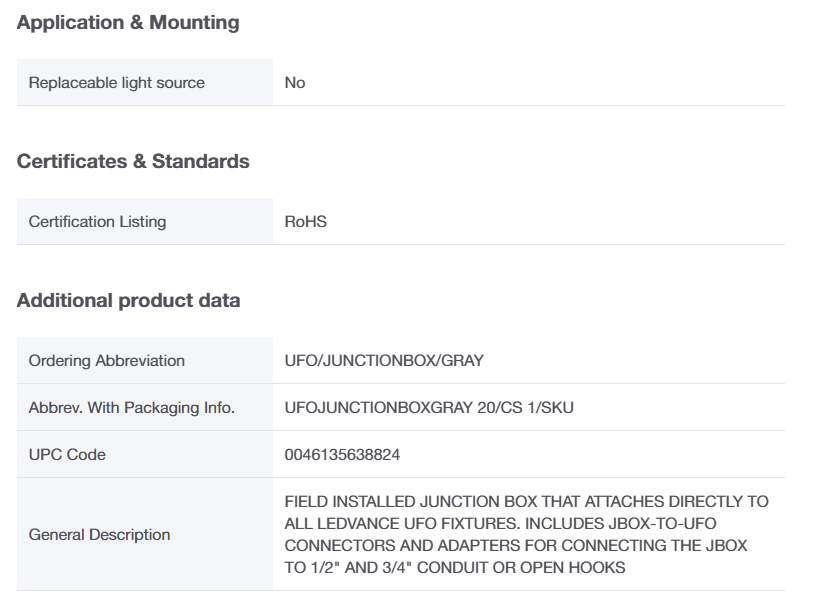Image resolution: width=815 pixels, height=611 pixels.
Task: Select the Replaceable light source label
Action: tap(116, 83)
